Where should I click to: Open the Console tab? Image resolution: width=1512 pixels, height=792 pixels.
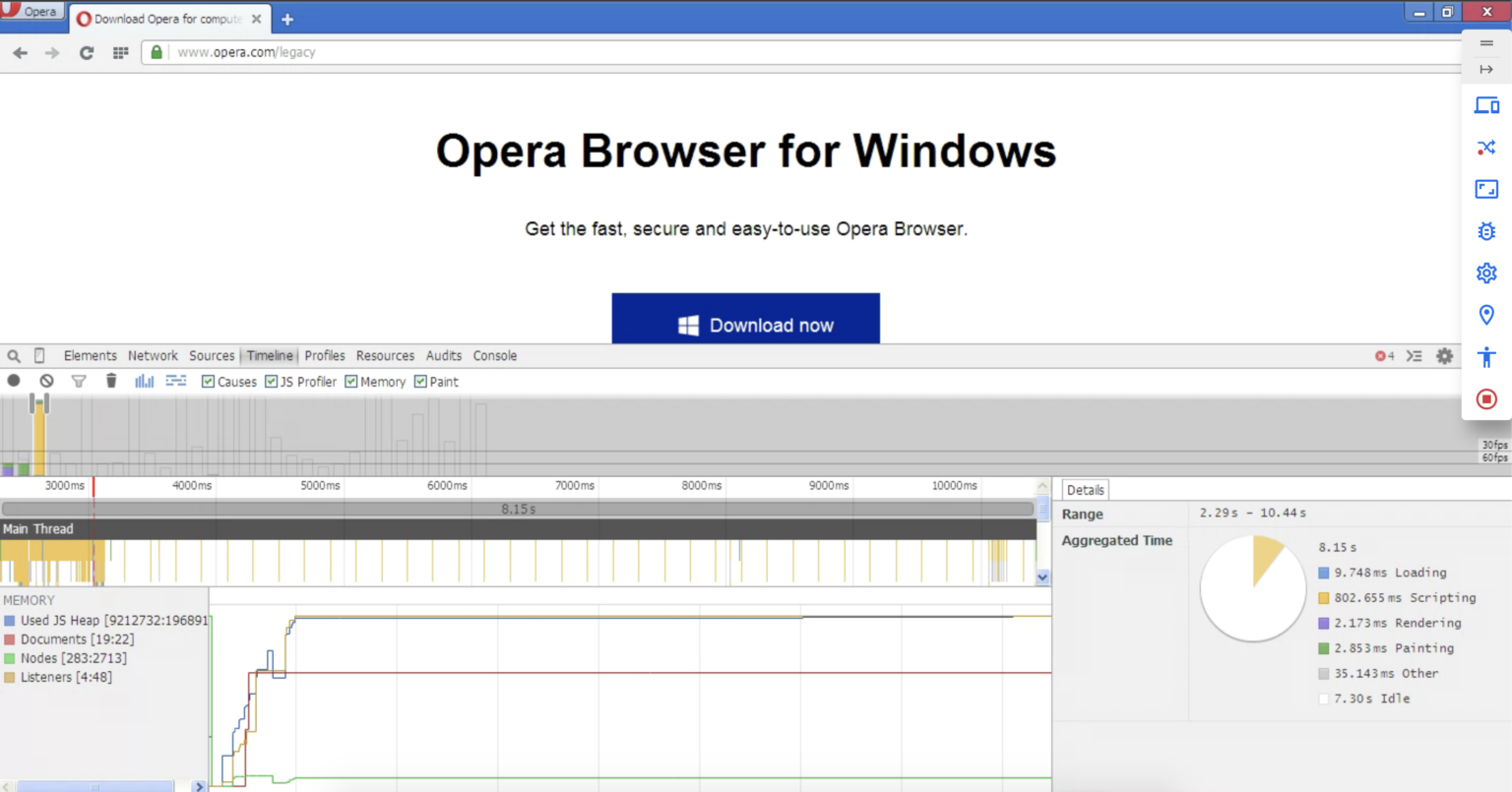click(494, 356)
